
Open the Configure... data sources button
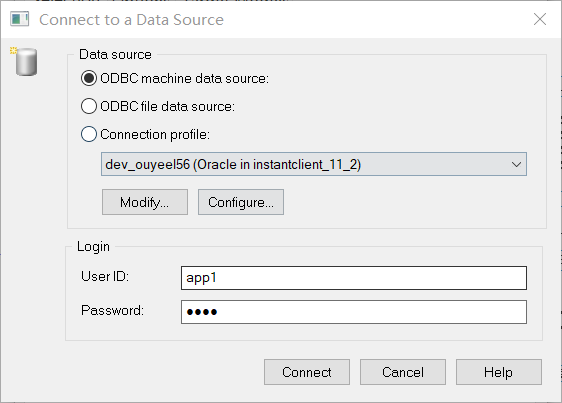tap(241, 202)
